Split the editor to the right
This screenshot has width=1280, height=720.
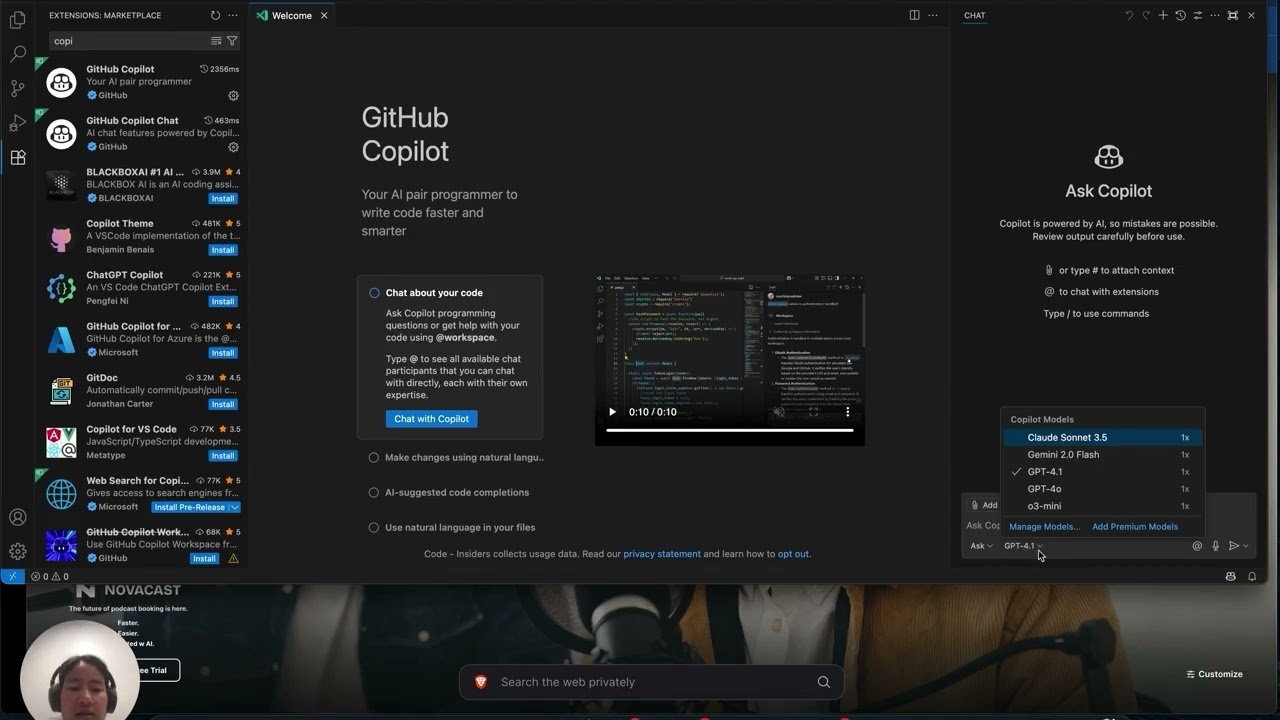coord(914,15)
